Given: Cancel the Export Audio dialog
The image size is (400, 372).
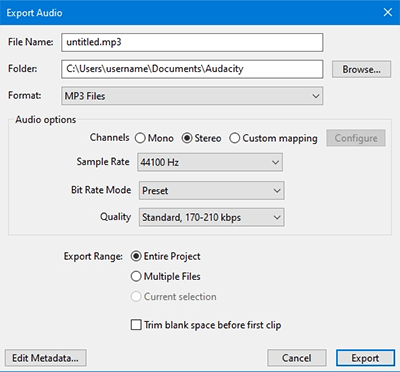Looking at the screenshot, I should click(x=297, y=358).
